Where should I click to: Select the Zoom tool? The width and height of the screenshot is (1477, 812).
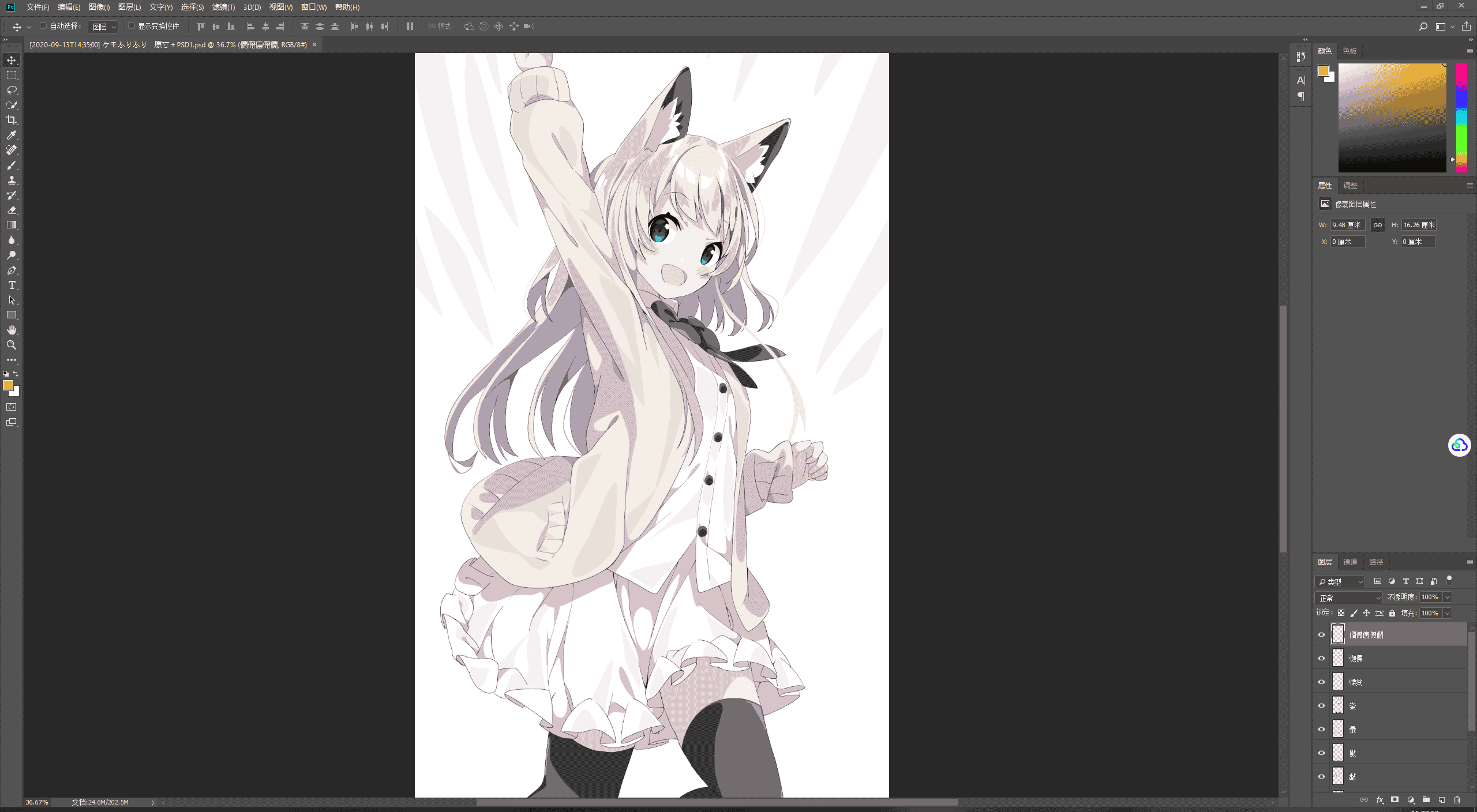point(12,345)
